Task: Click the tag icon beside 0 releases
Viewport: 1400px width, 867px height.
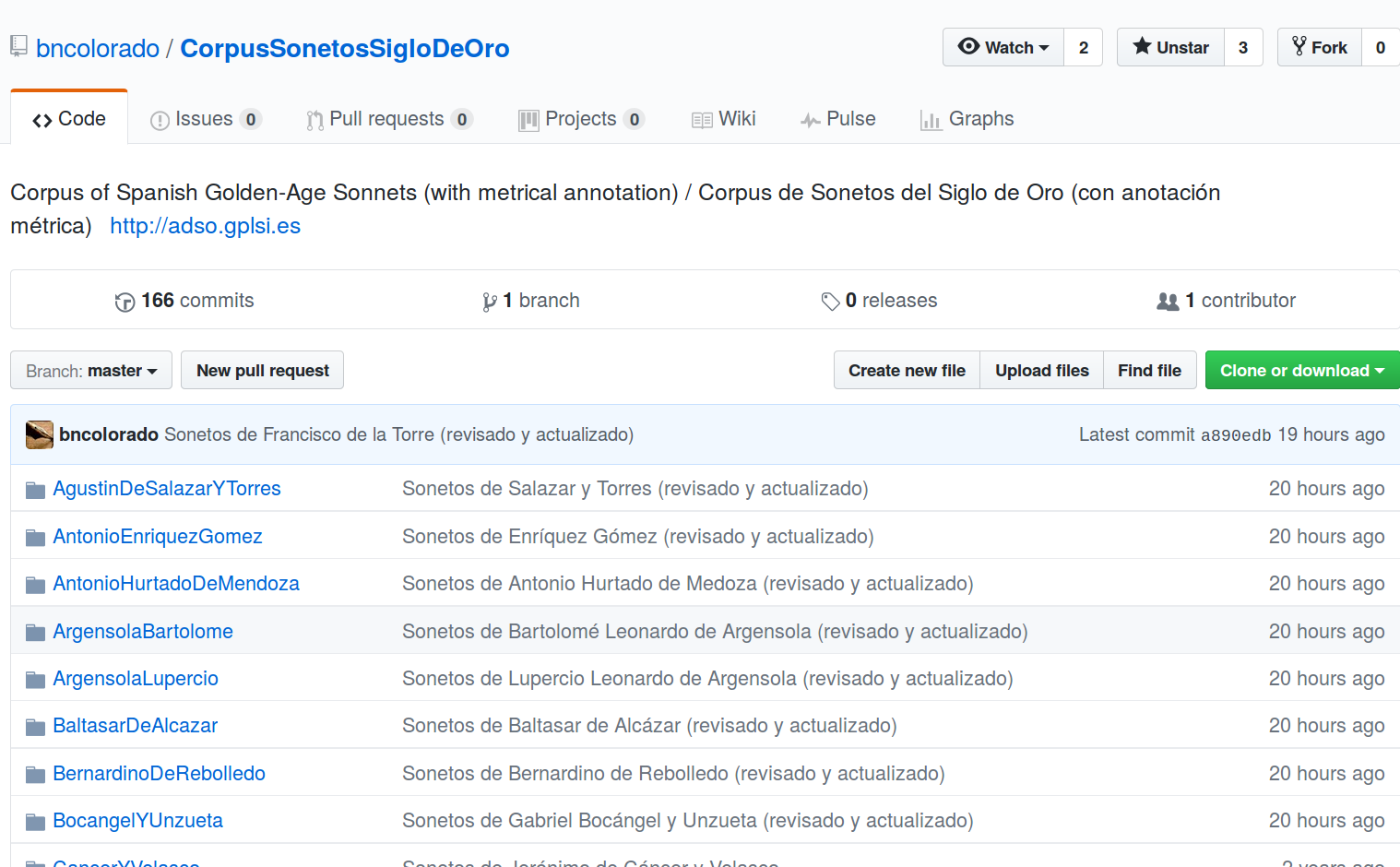Action: (830, 302)
